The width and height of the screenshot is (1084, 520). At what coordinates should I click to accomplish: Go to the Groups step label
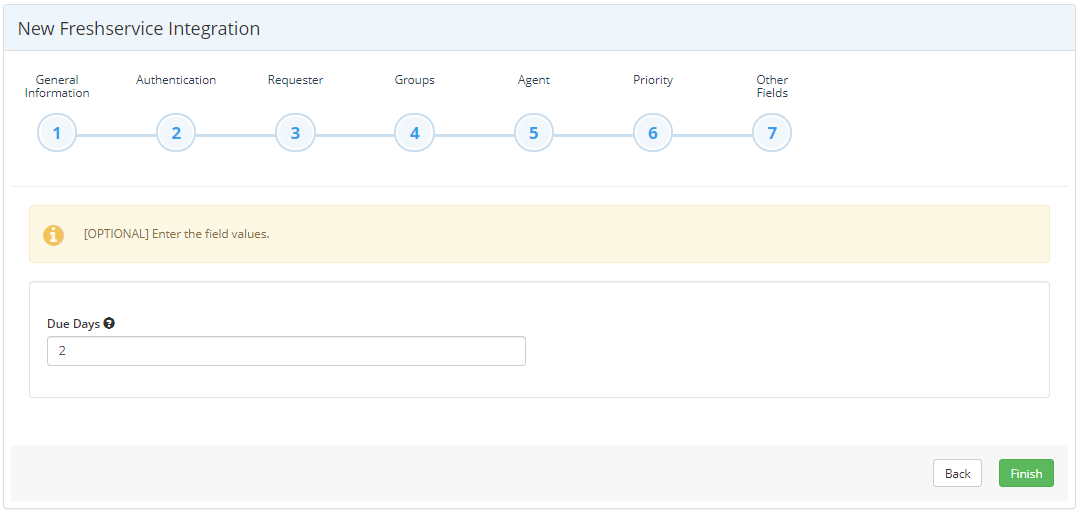(414, 80)
